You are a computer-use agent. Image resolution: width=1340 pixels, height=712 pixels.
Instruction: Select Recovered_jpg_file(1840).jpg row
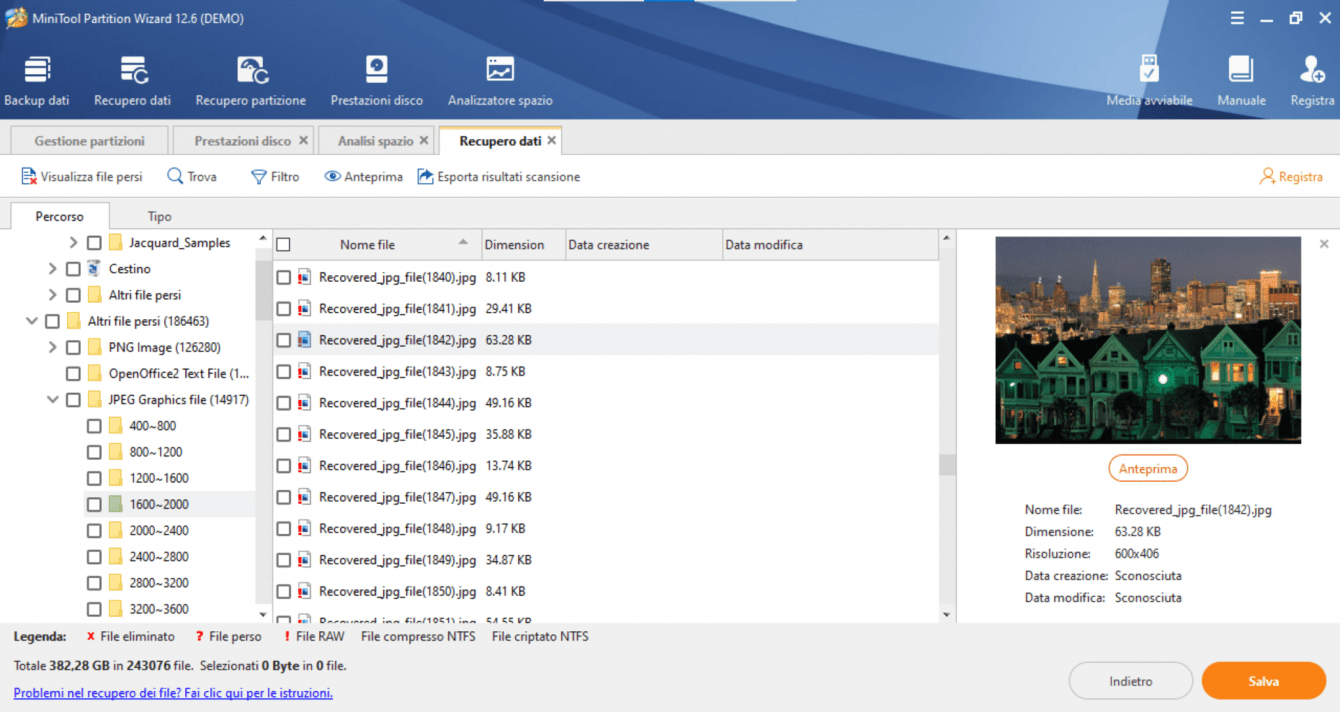(605, 277)
